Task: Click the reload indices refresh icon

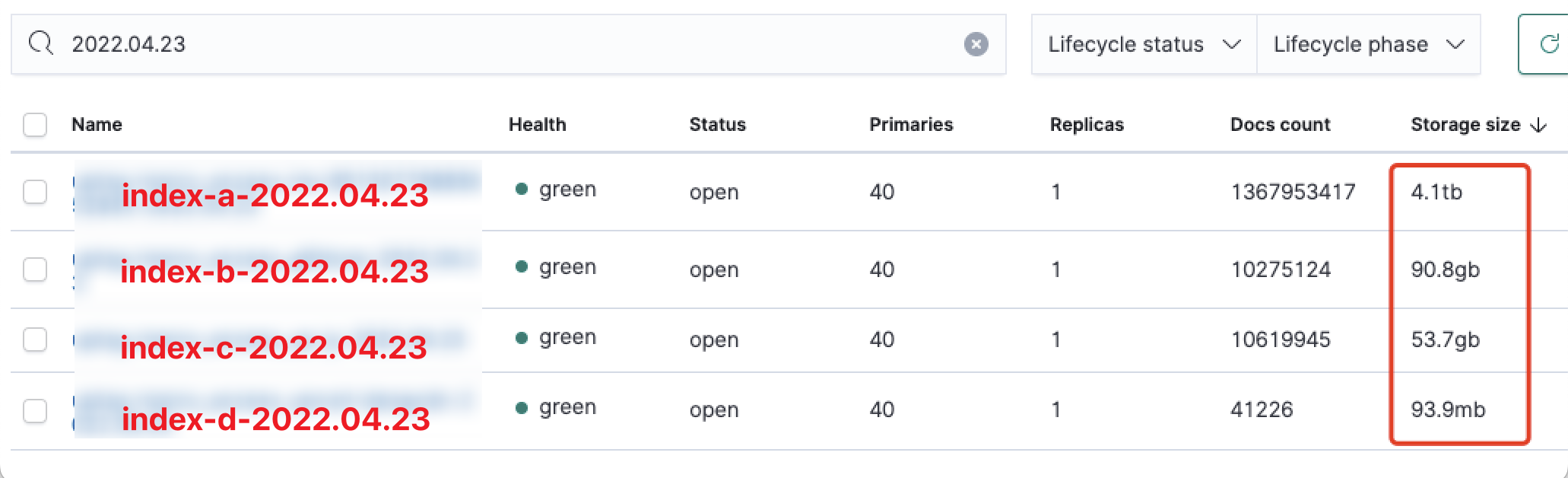Action: coord(1548,44)
